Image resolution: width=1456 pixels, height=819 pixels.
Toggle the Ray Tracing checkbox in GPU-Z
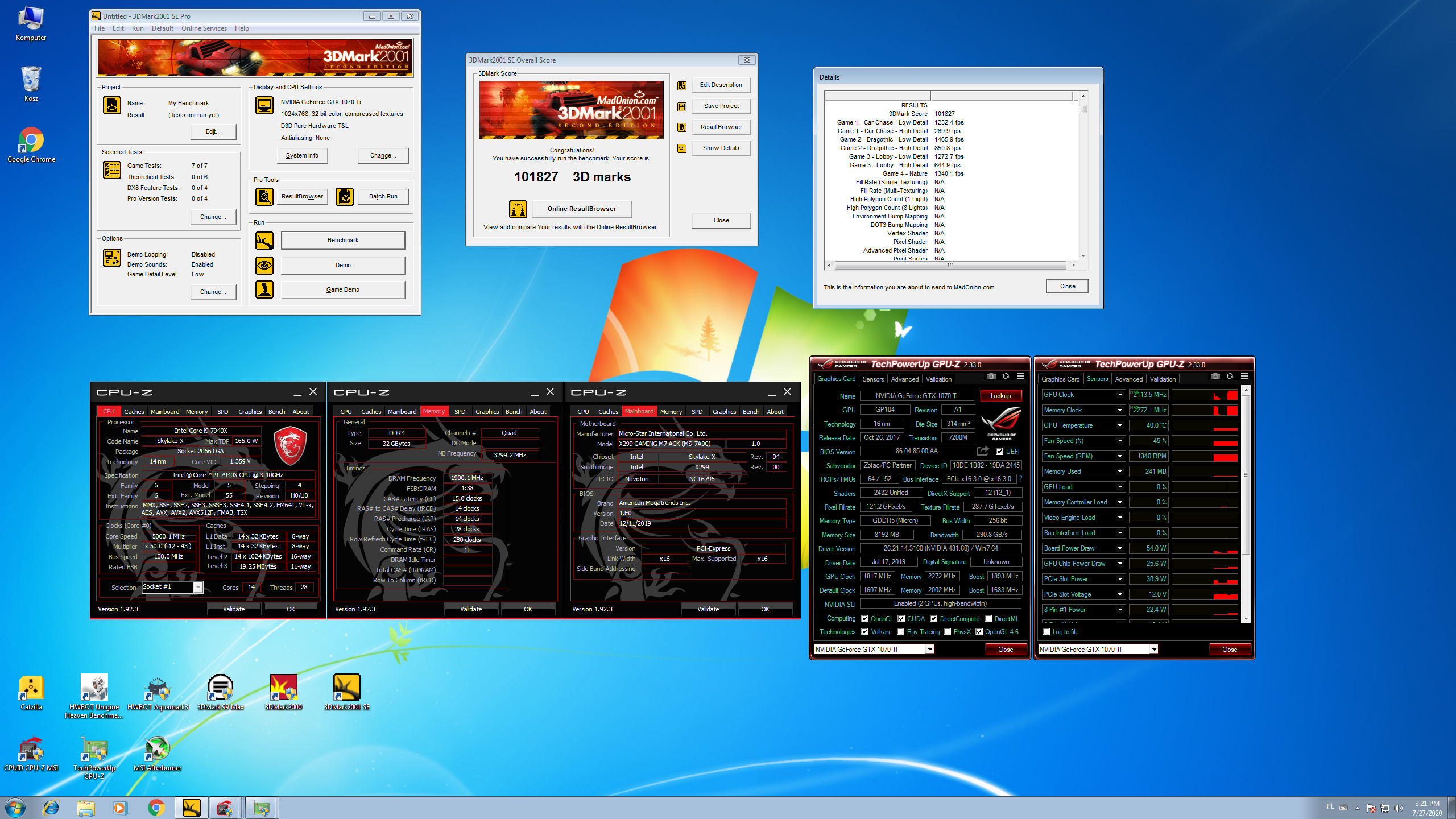tap(900, 632)
